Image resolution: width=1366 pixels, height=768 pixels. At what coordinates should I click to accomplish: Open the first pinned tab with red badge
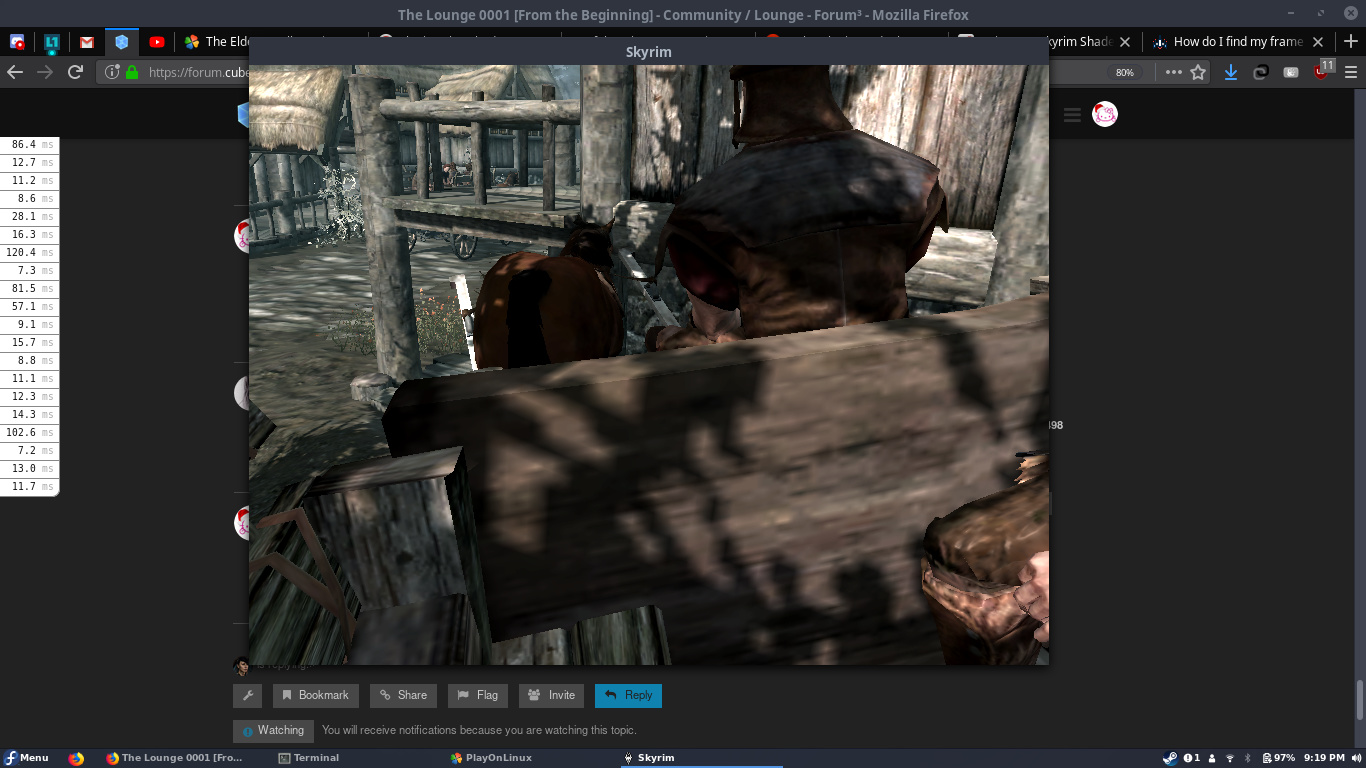(x=17, y=42)
